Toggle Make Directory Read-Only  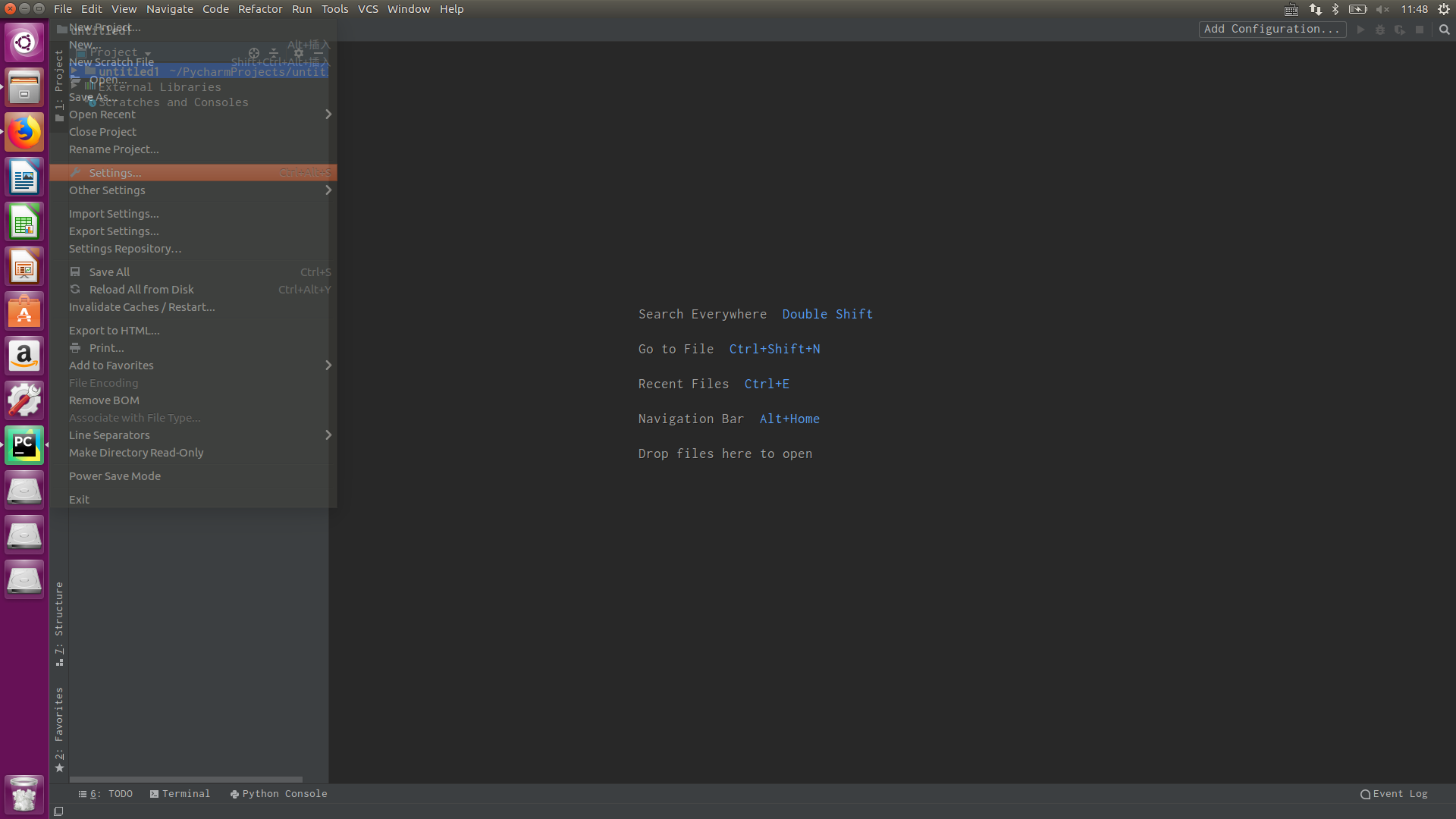pyautogui.click(x=136, y=453)
